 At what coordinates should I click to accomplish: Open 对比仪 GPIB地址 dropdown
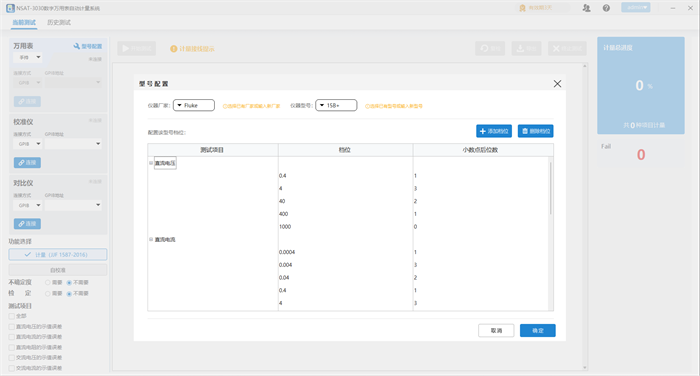tap(73, 205)
